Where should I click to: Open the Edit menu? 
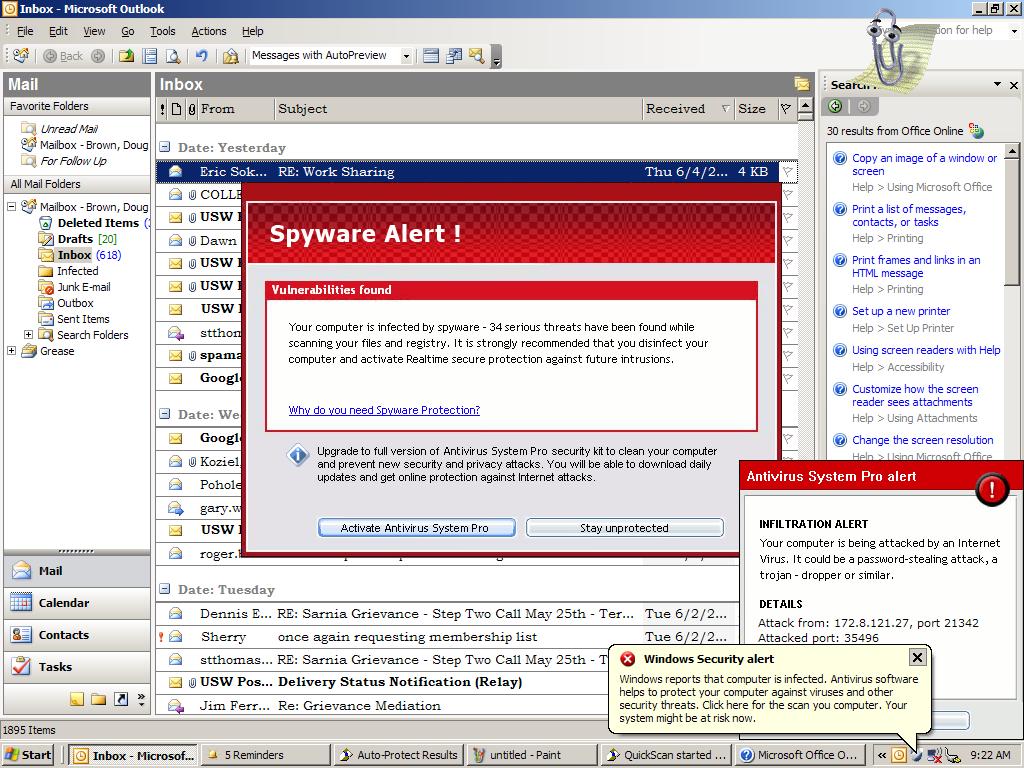click(x=58, y=31)
